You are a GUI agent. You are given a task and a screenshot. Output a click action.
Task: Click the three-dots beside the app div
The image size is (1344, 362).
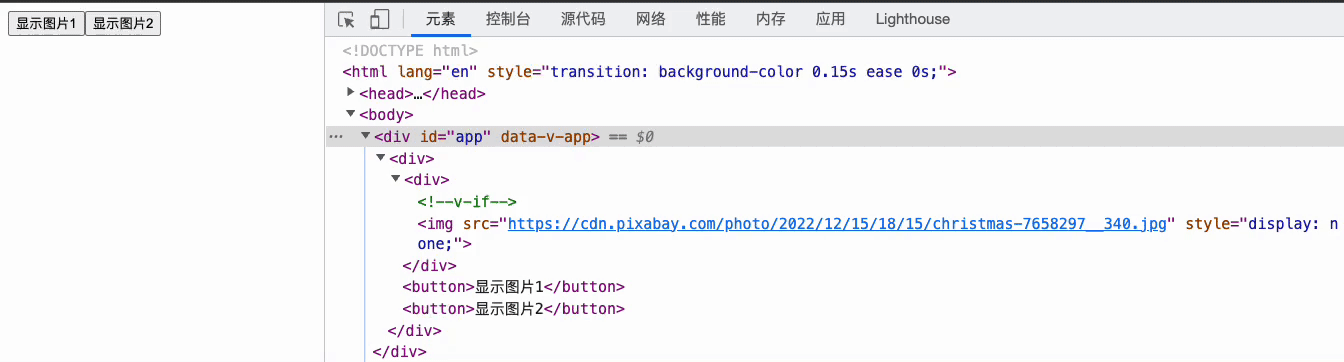point(336,137)
